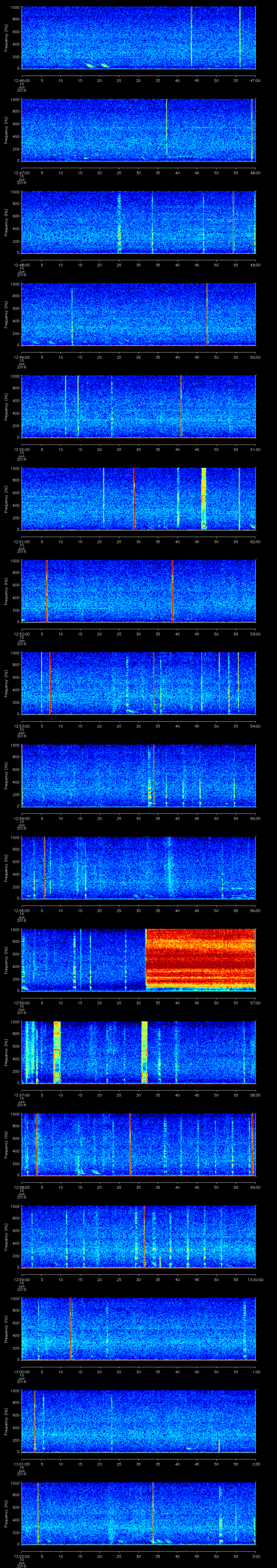The height and width of the screenshot is (1568, 277).
Task: Click the spectrogram panel starting at 12:49:00
Action: coord(139,314)
